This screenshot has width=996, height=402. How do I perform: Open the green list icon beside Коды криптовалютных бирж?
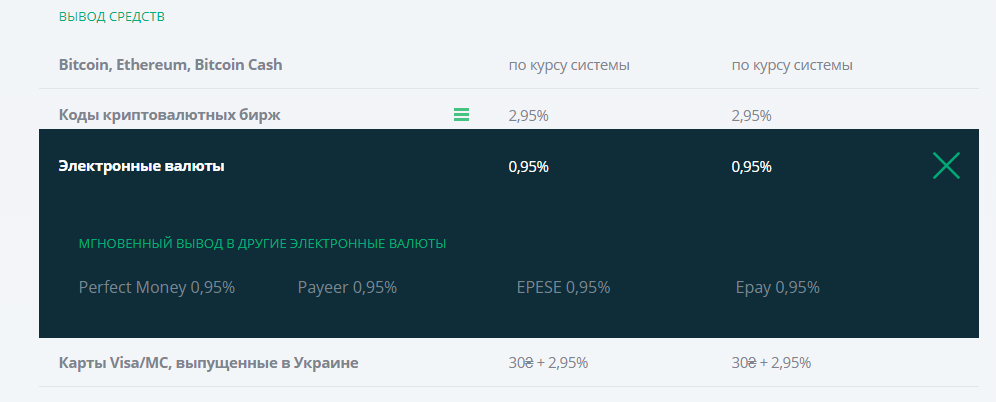coord(461,115)
